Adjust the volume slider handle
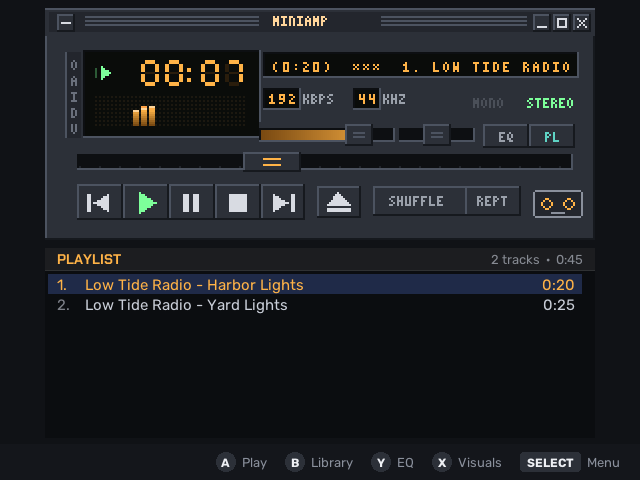This screenshot has width=640, height=480. point(359,135)
